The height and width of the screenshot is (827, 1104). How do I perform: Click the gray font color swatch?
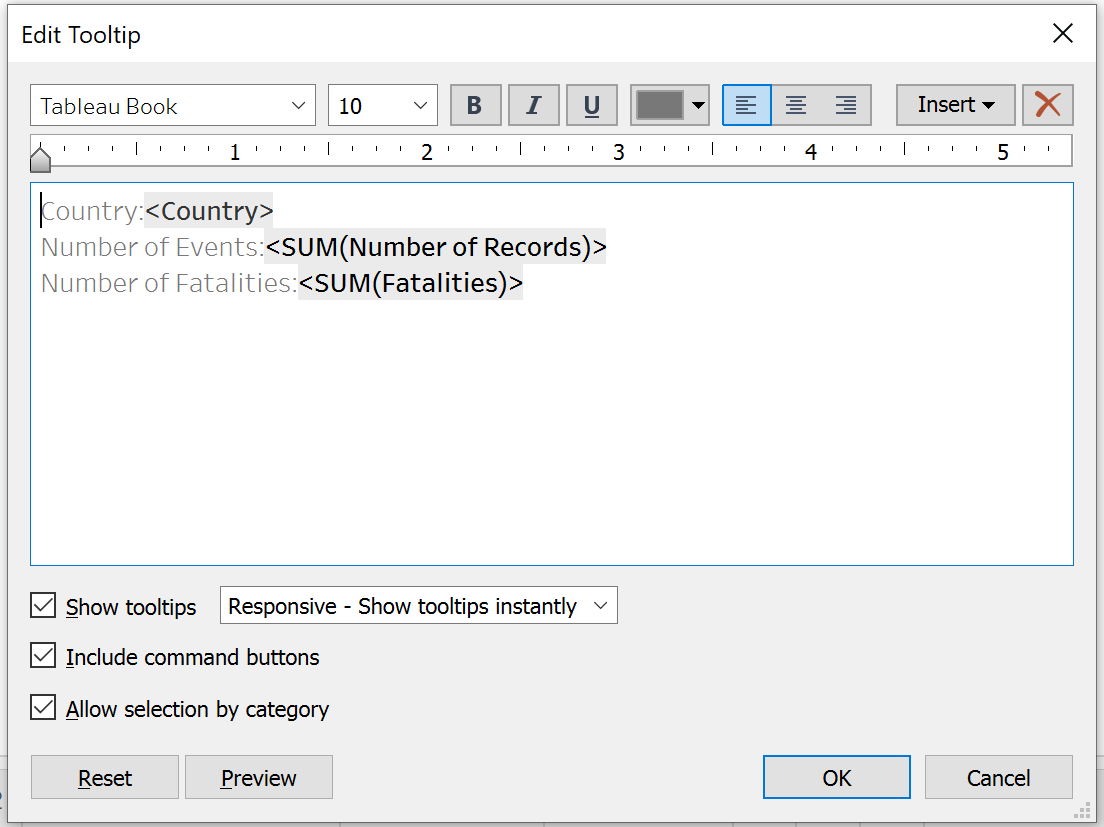(660, 105)
